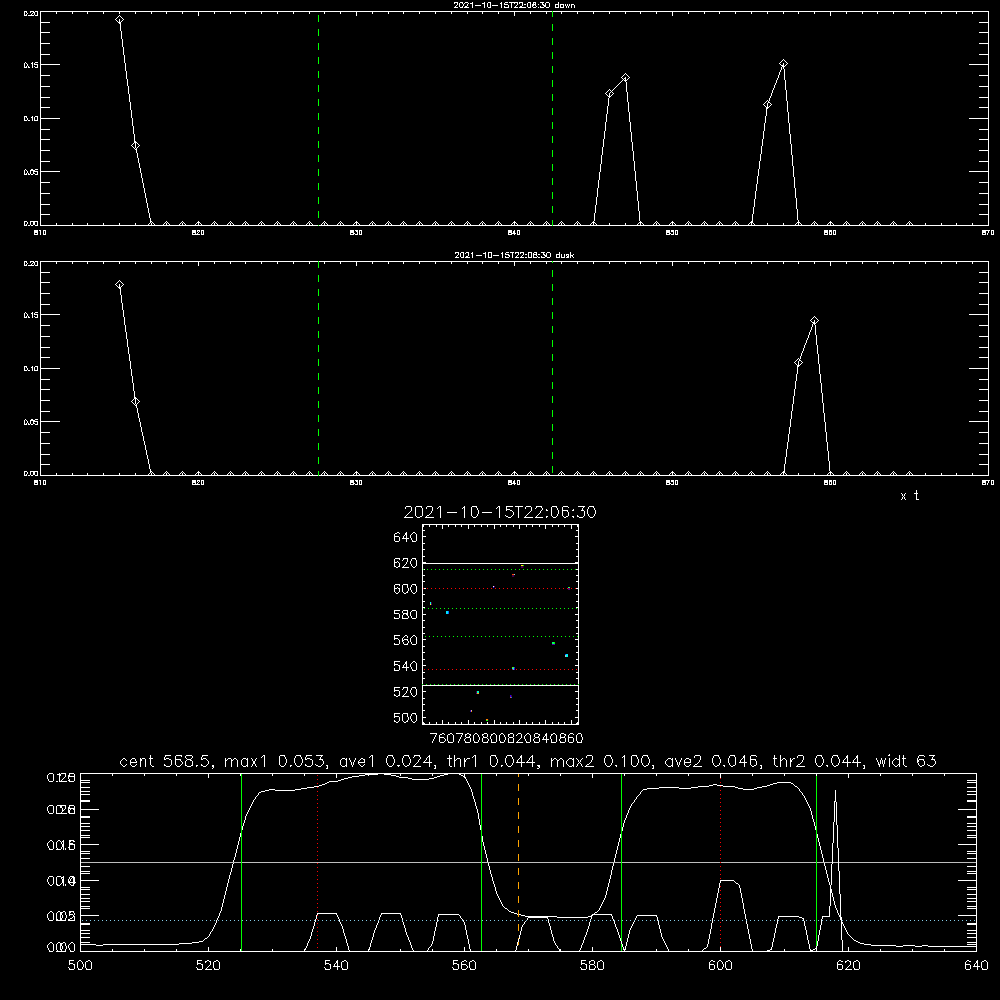
Task: Click x-axis label '640' of bottom plot
Action: 976,966
